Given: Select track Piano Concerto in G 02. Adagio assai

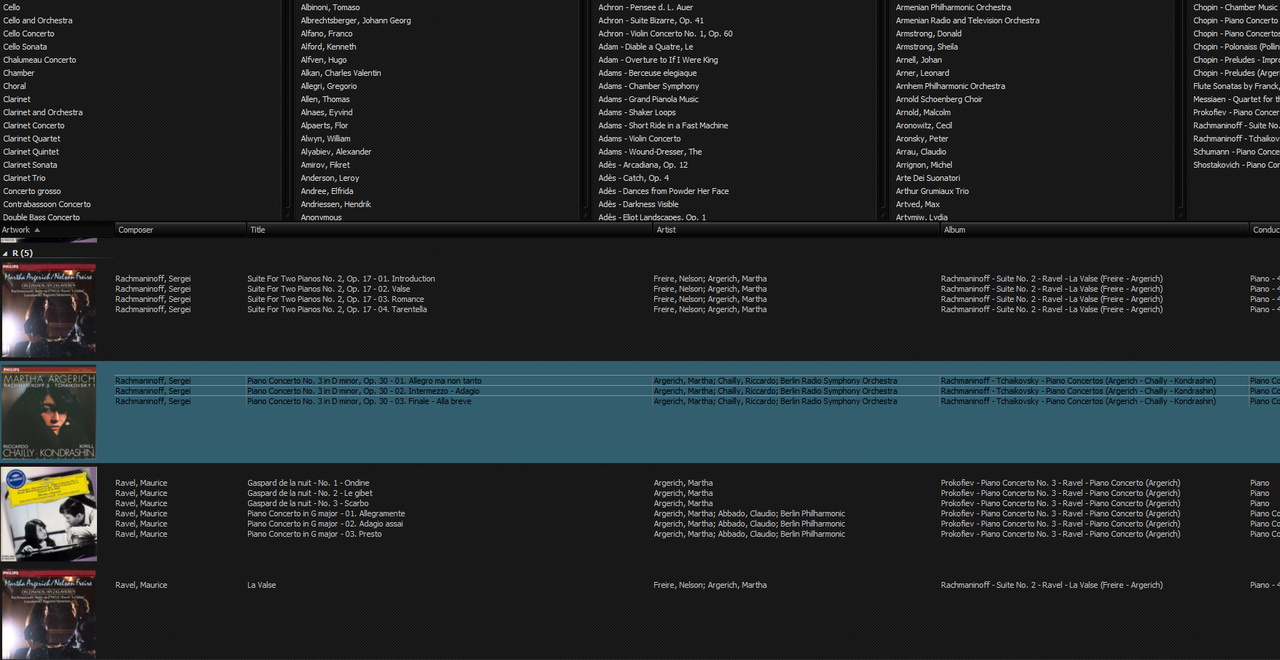Looking at the screenshot, I should point(325,524).
